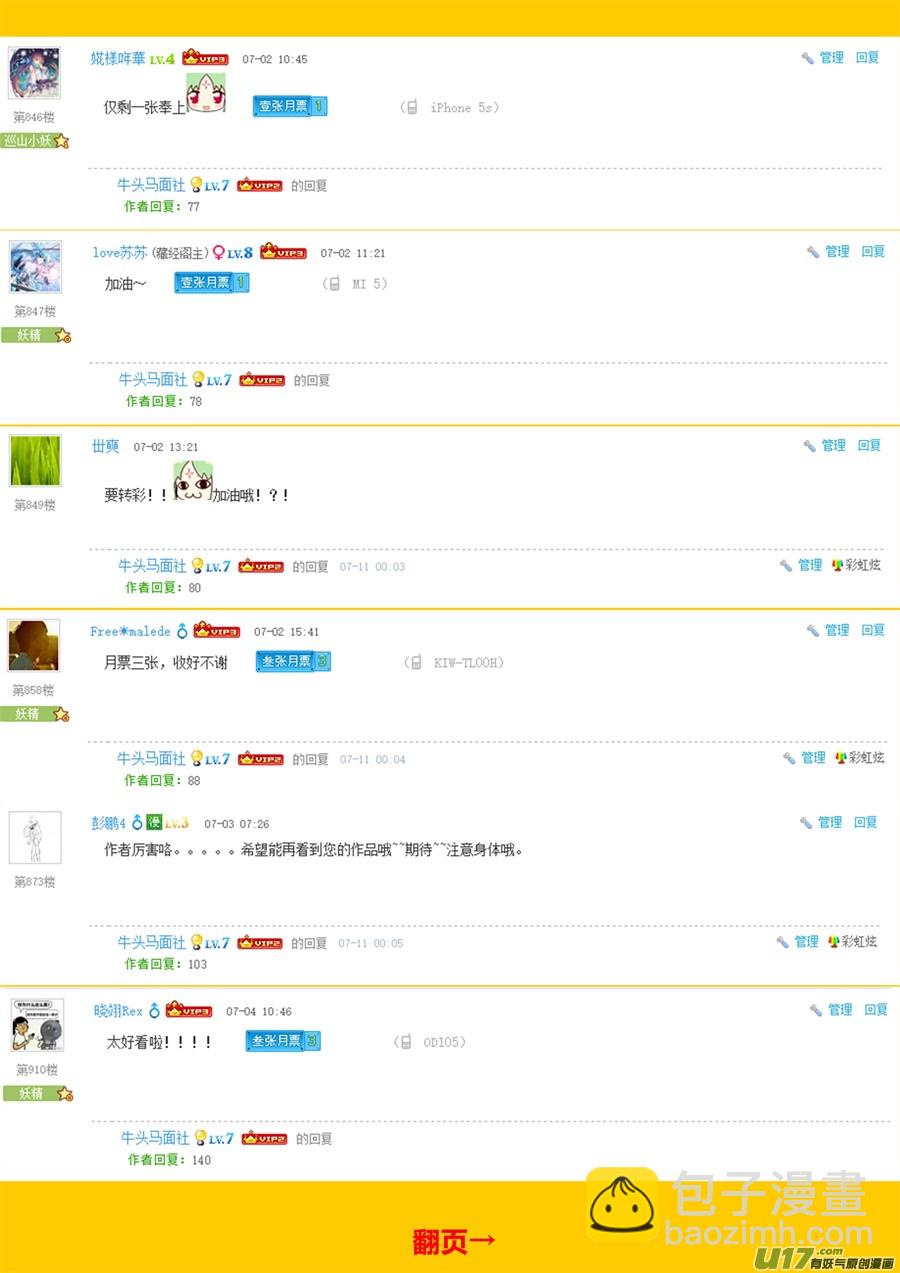Click the 回复 link on 晓翊Rex's comment

[876, 1010]
